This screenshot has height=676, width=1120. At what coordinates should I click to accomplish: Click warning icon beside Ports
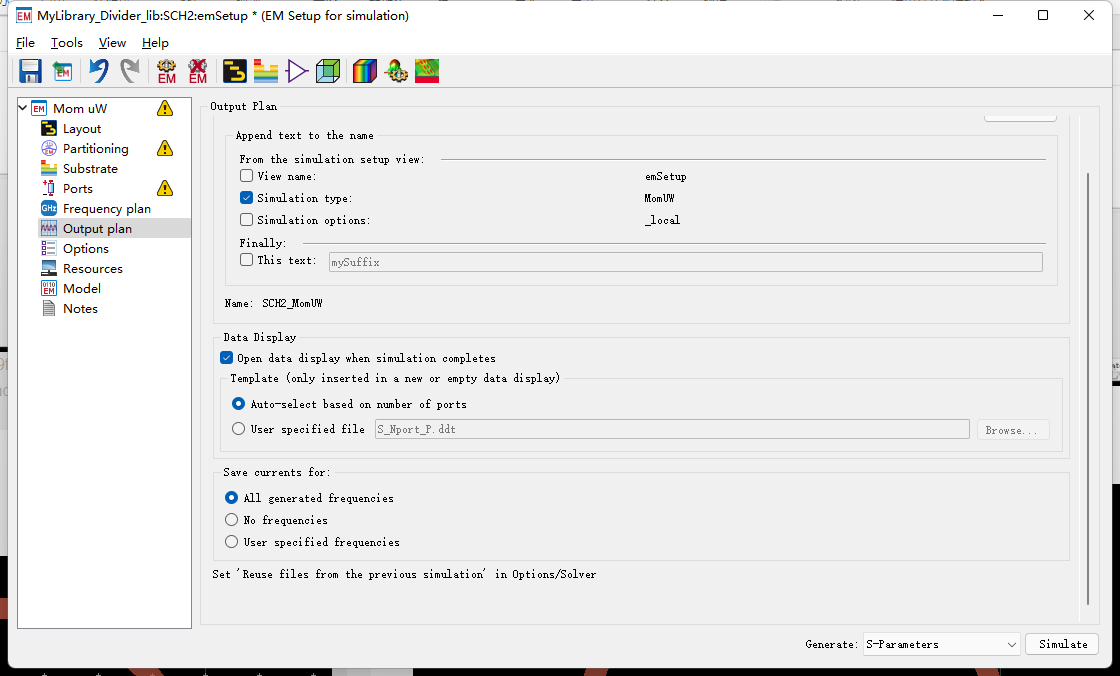[165, 188]
